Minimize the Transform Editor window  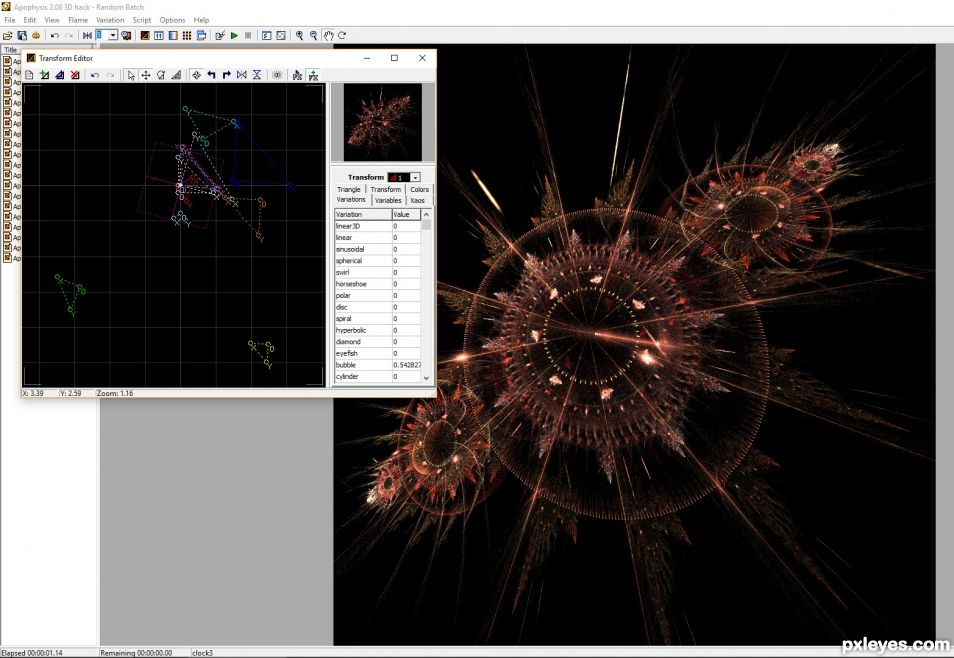click(367, 58)
